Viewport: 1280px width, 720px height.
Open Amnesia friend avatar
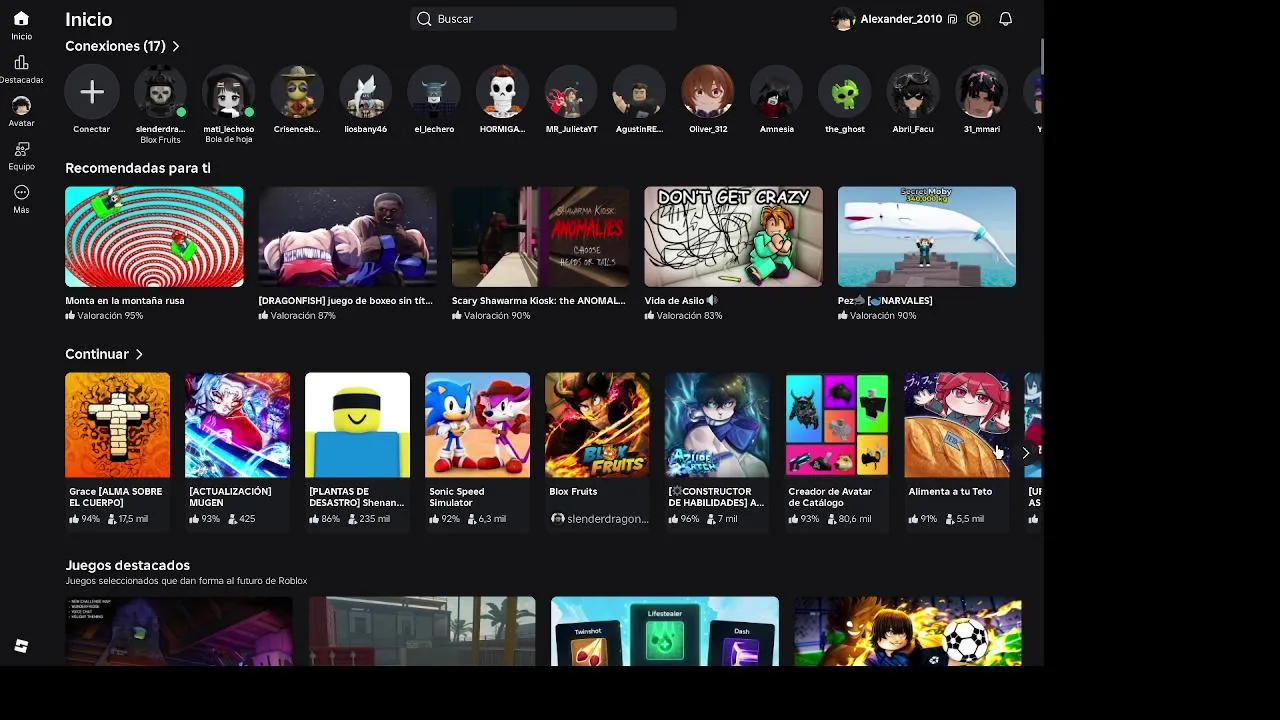point(776,93)
